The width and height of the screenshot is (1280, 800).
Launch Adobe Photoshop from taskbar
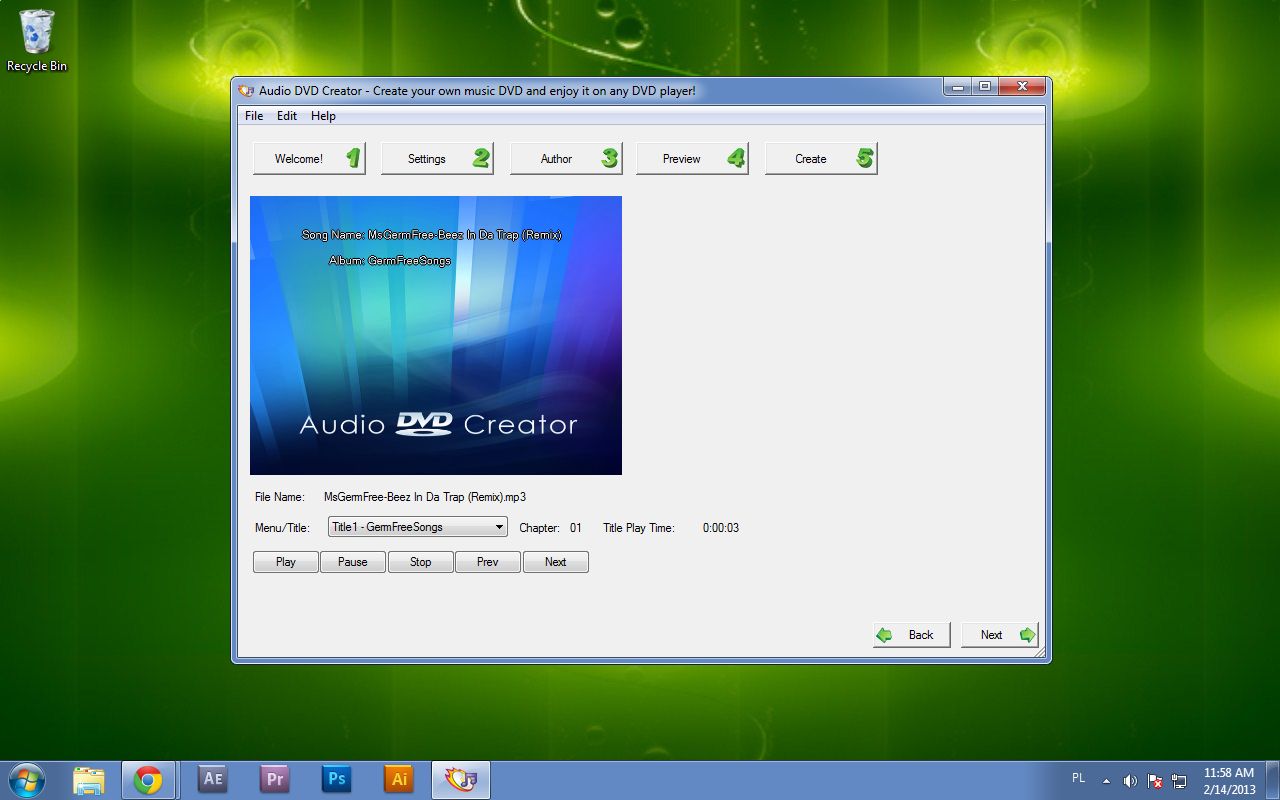click(336, 780)
